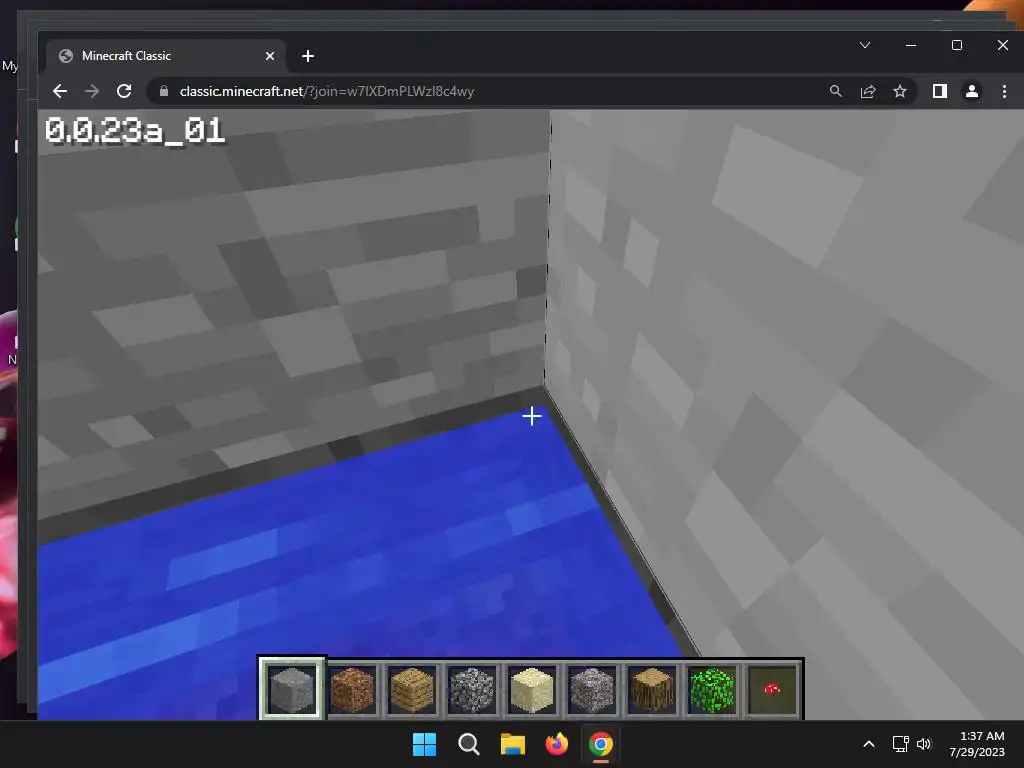Select the wooden planks block in hotbar
The height and width of the screenshot is (768, 1024).
point(412,690)
